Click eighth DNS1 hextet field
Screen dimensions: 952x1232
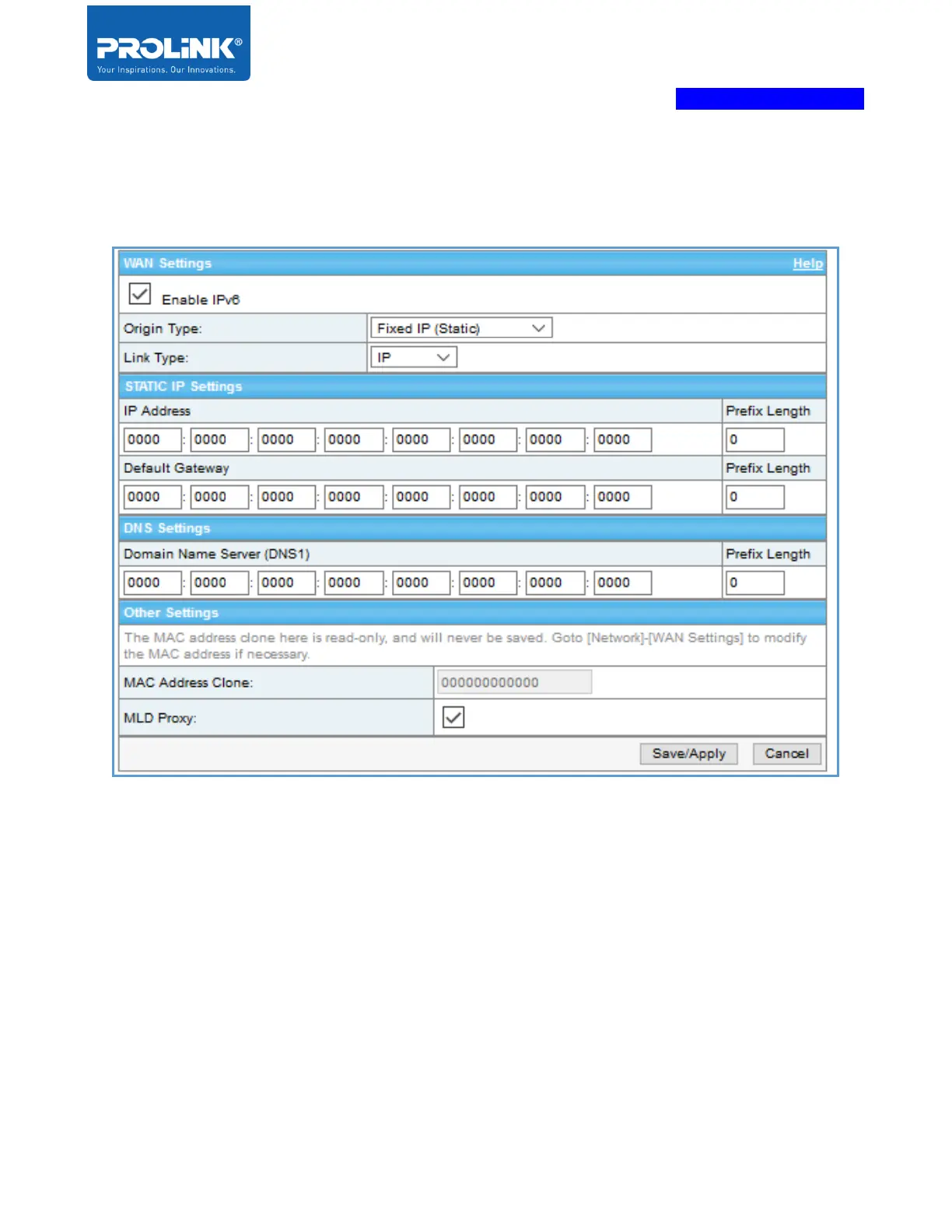click(623, 583)
